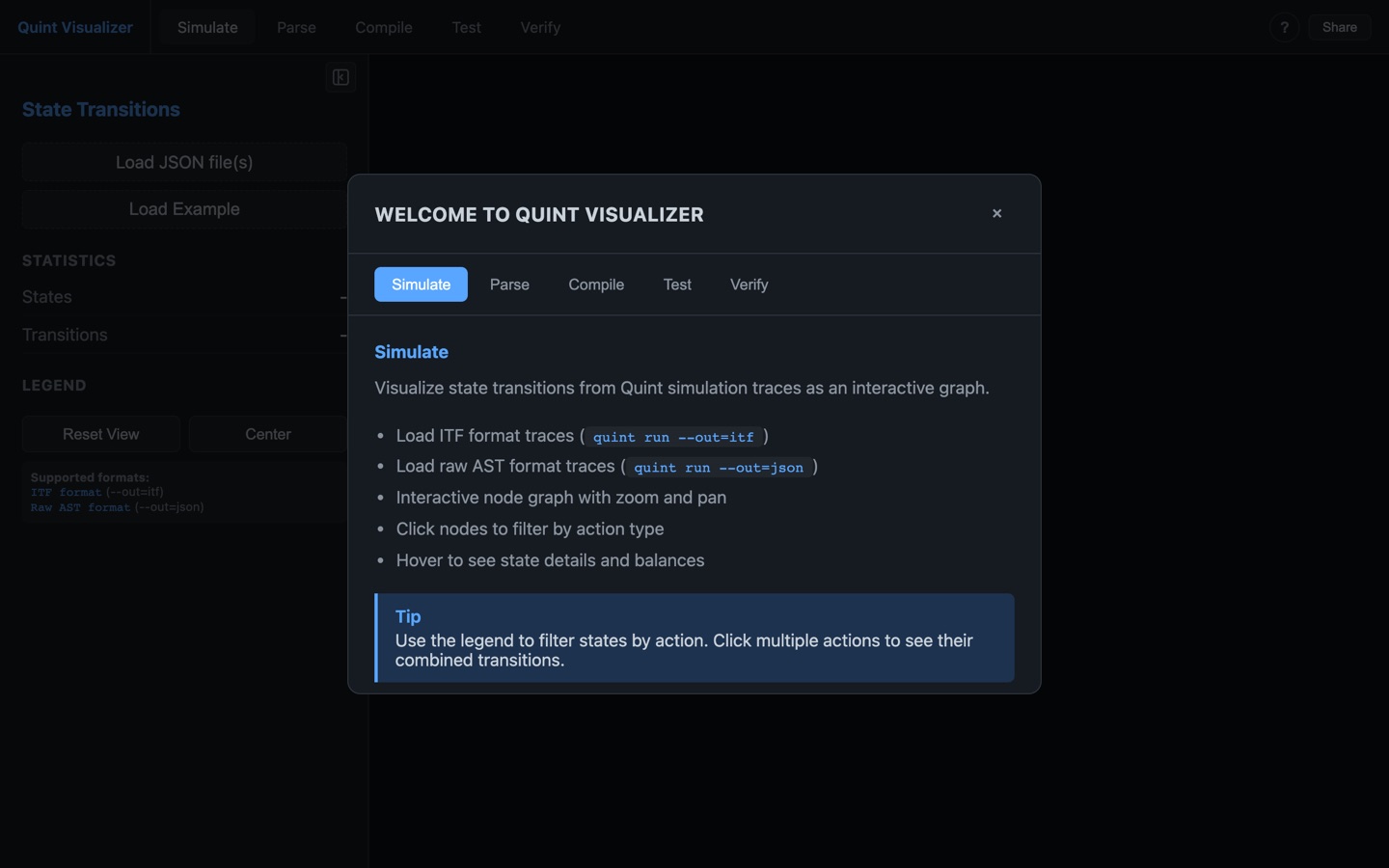This screenshot has height=868, width=1389.
Task: Select the Simulate tab in the dialog
Action: click(x=421, y=285)
